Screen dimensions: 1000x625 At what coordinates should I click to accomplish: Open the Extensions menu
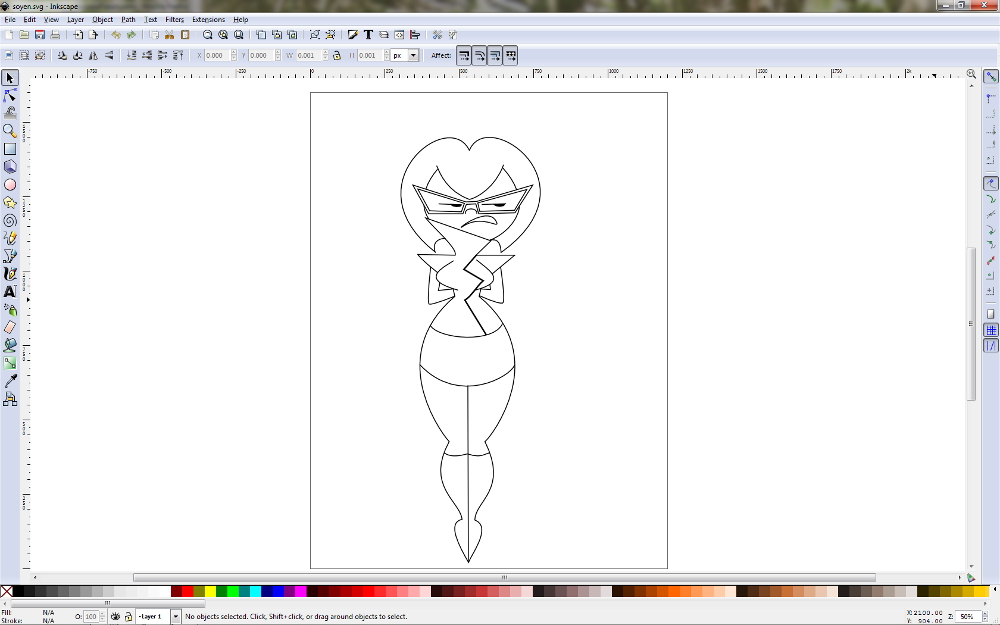coord(208,19)
